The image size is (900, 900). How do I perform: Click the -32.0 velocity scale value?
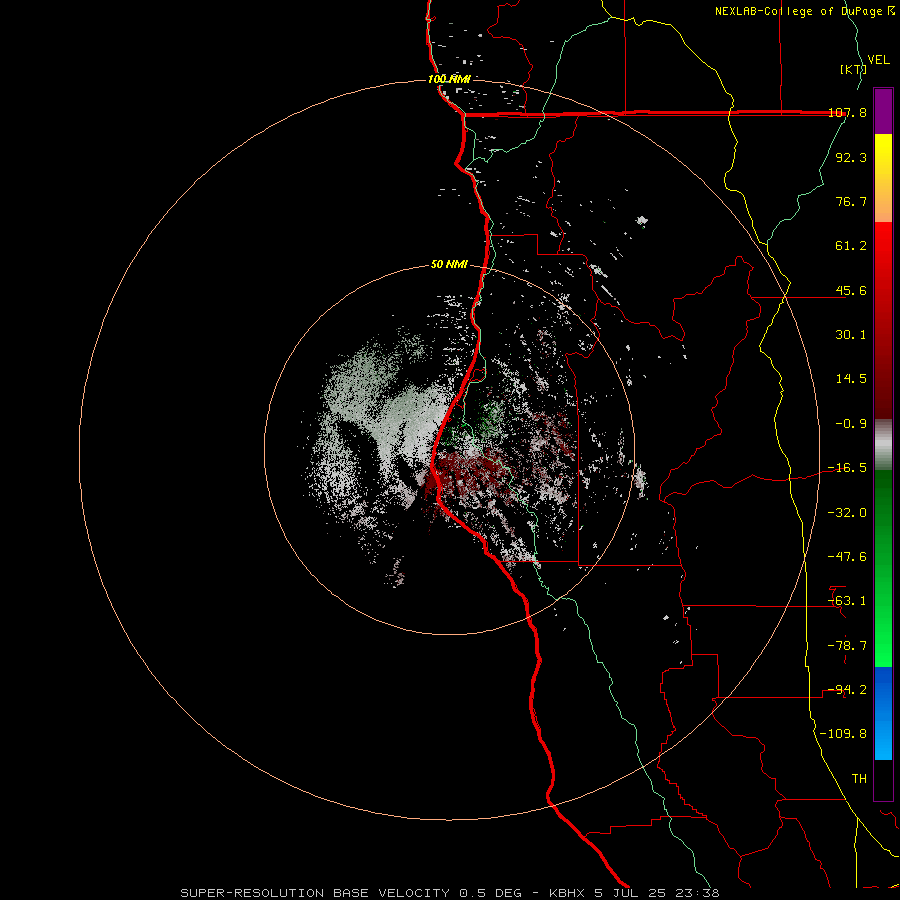(847, 513)
